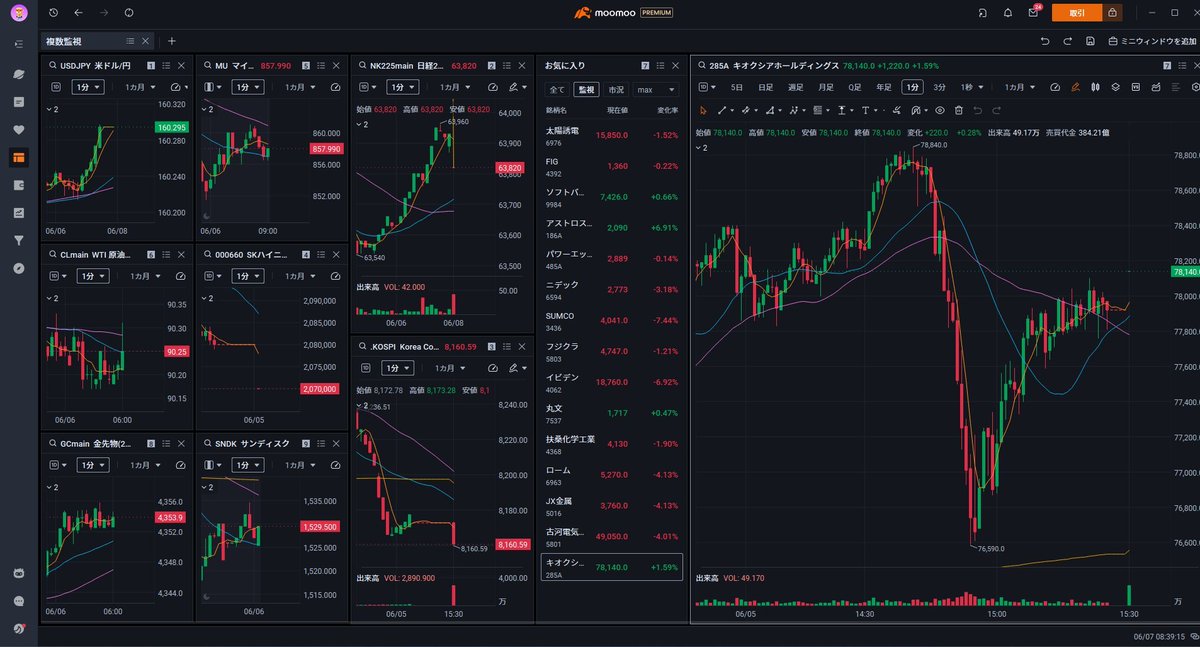Refresh using the circular reload icon
Image resolution: width=1200 pixels, height=647 pixels.
click(x=129, y=13)
